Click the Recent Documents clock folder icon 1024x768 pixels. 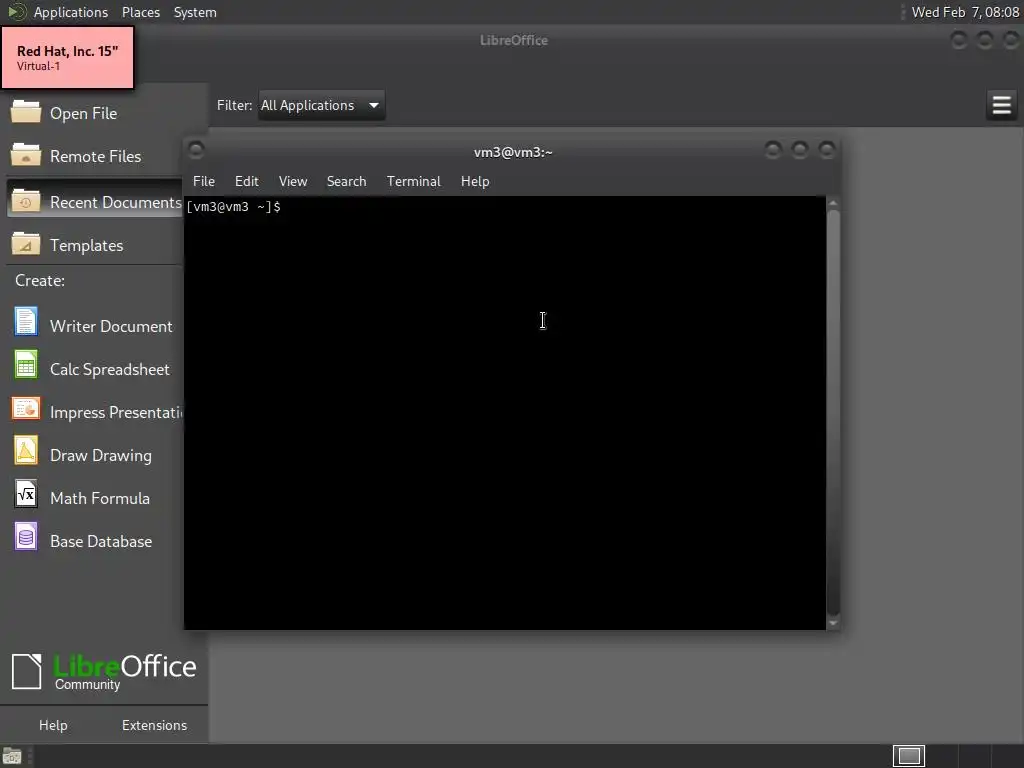(x=25, y=201)
